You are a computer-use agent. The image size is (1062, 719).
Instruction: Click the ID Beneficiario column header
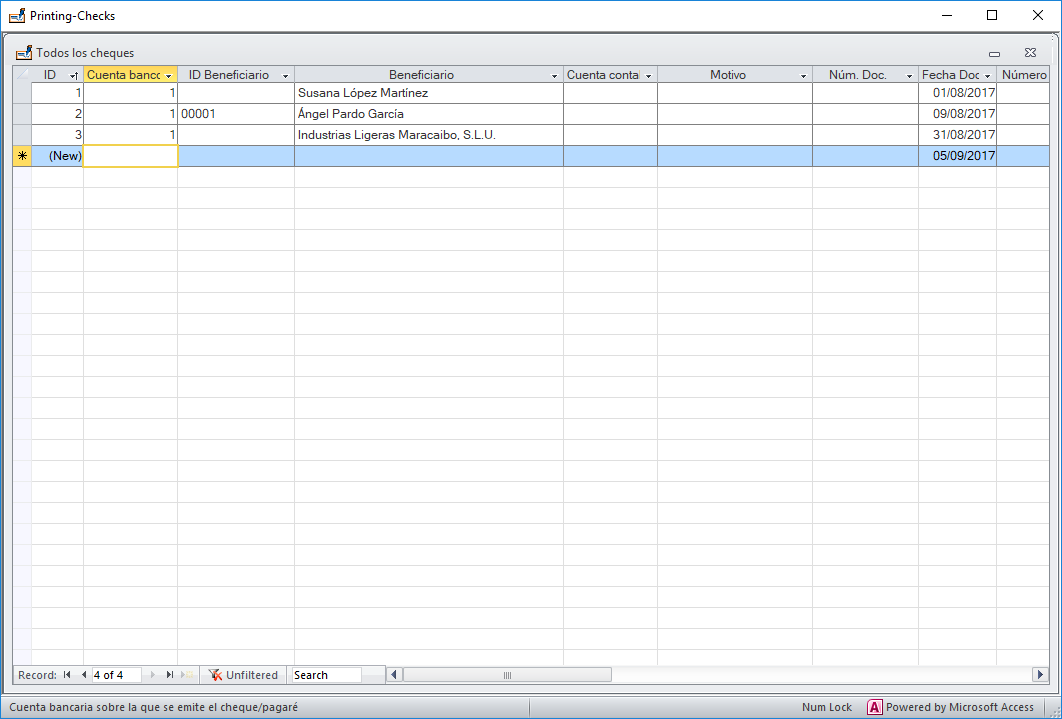tap(229, 75)
